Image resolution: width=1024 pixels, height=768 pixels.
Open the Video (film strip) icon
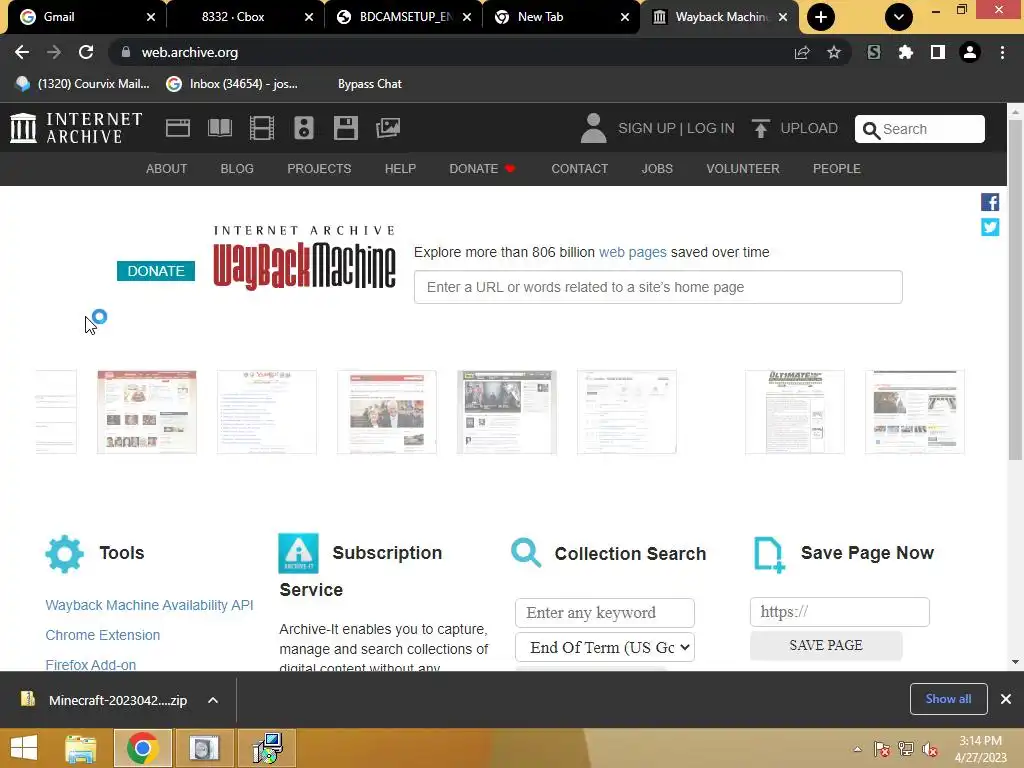pos(262,128)
